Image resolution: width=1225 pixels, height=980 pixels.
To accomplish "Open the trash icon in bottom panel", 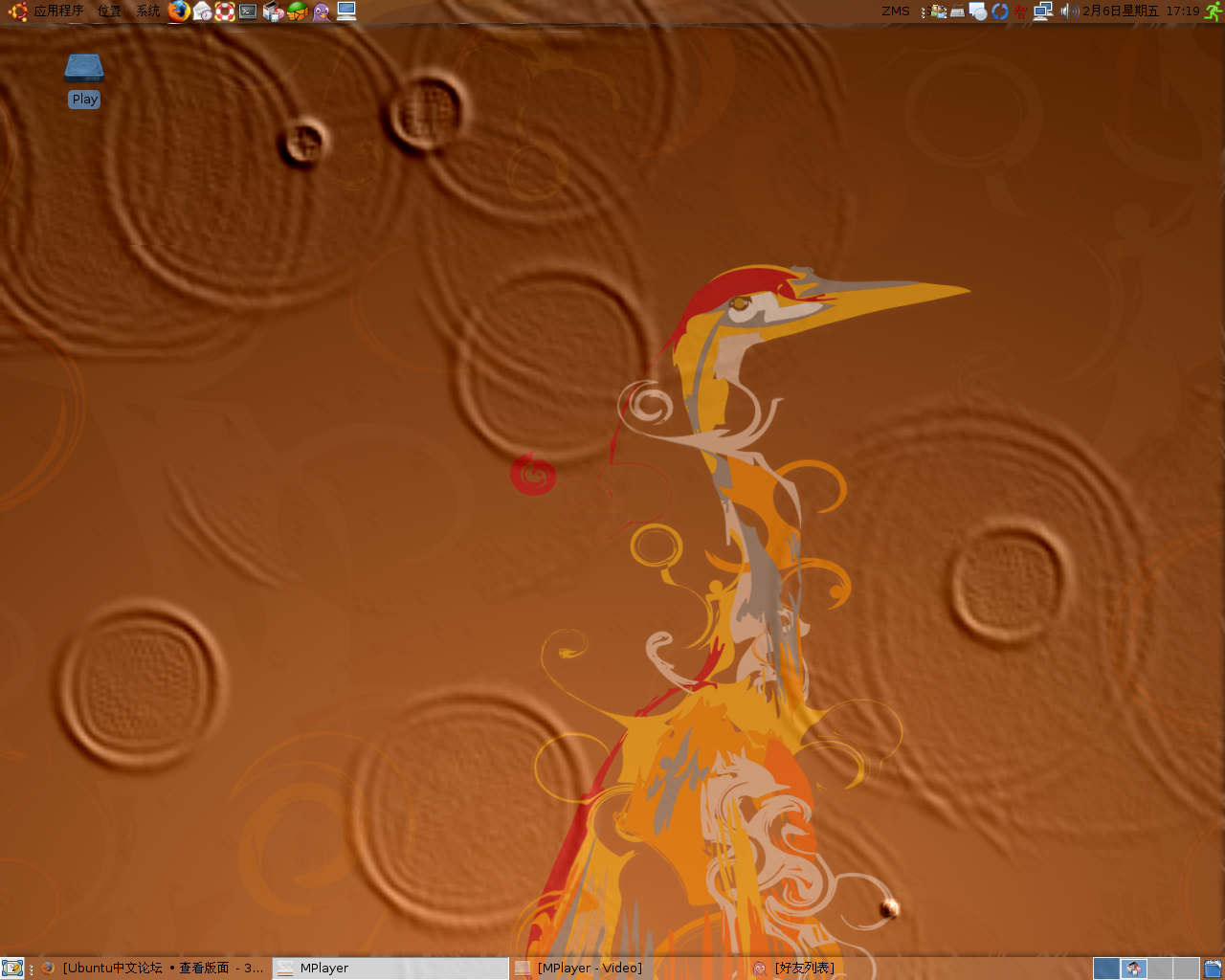I will 1213,969.
